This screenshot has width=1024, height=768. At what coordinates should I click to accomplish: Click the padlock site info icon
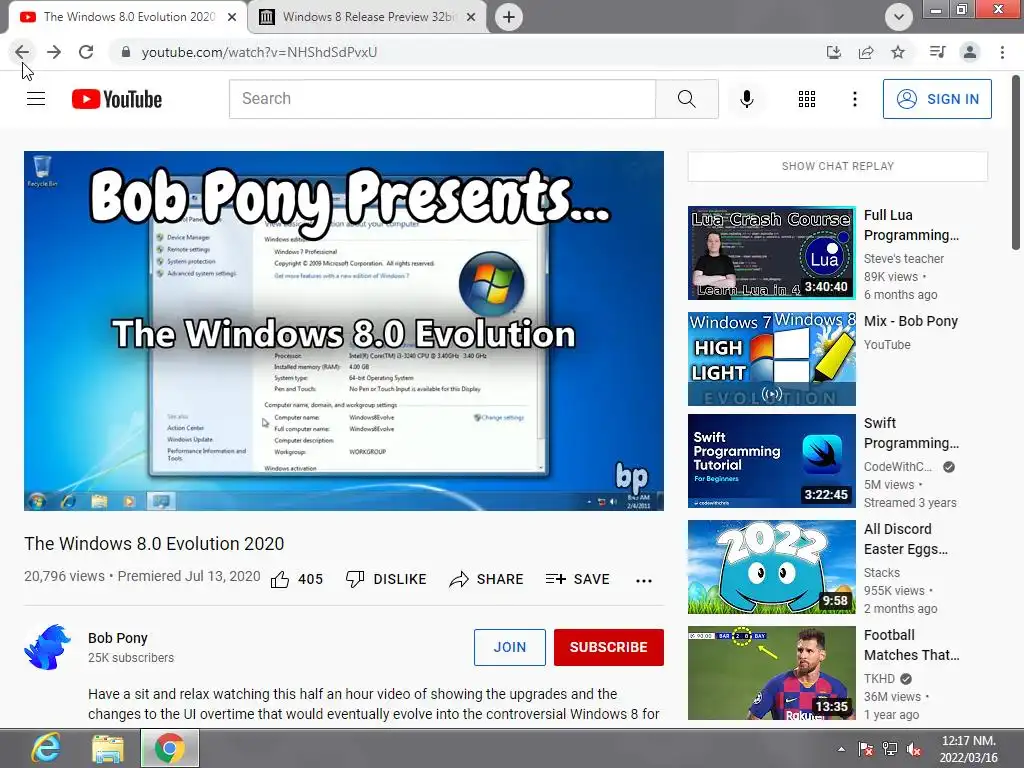coord(126,52)
